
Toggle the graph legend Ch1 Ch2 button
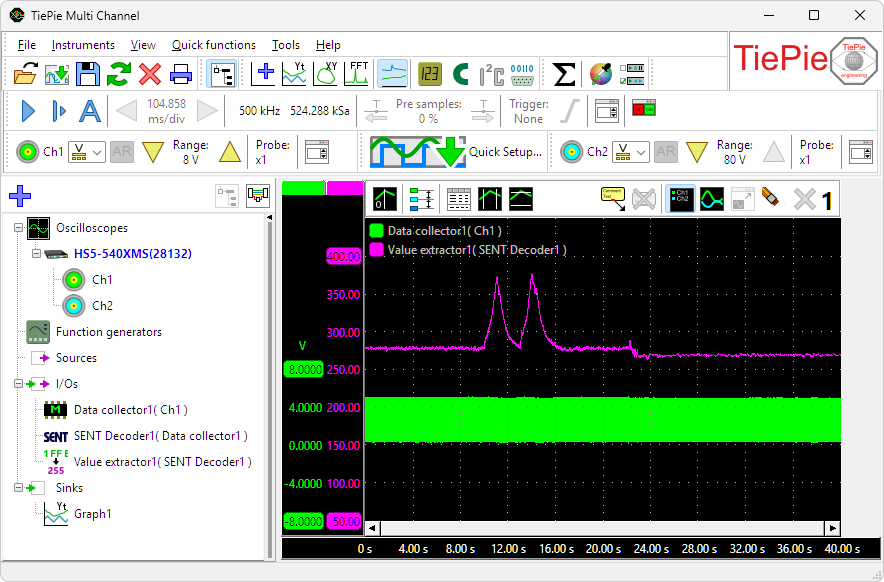[x=680, y=199]
